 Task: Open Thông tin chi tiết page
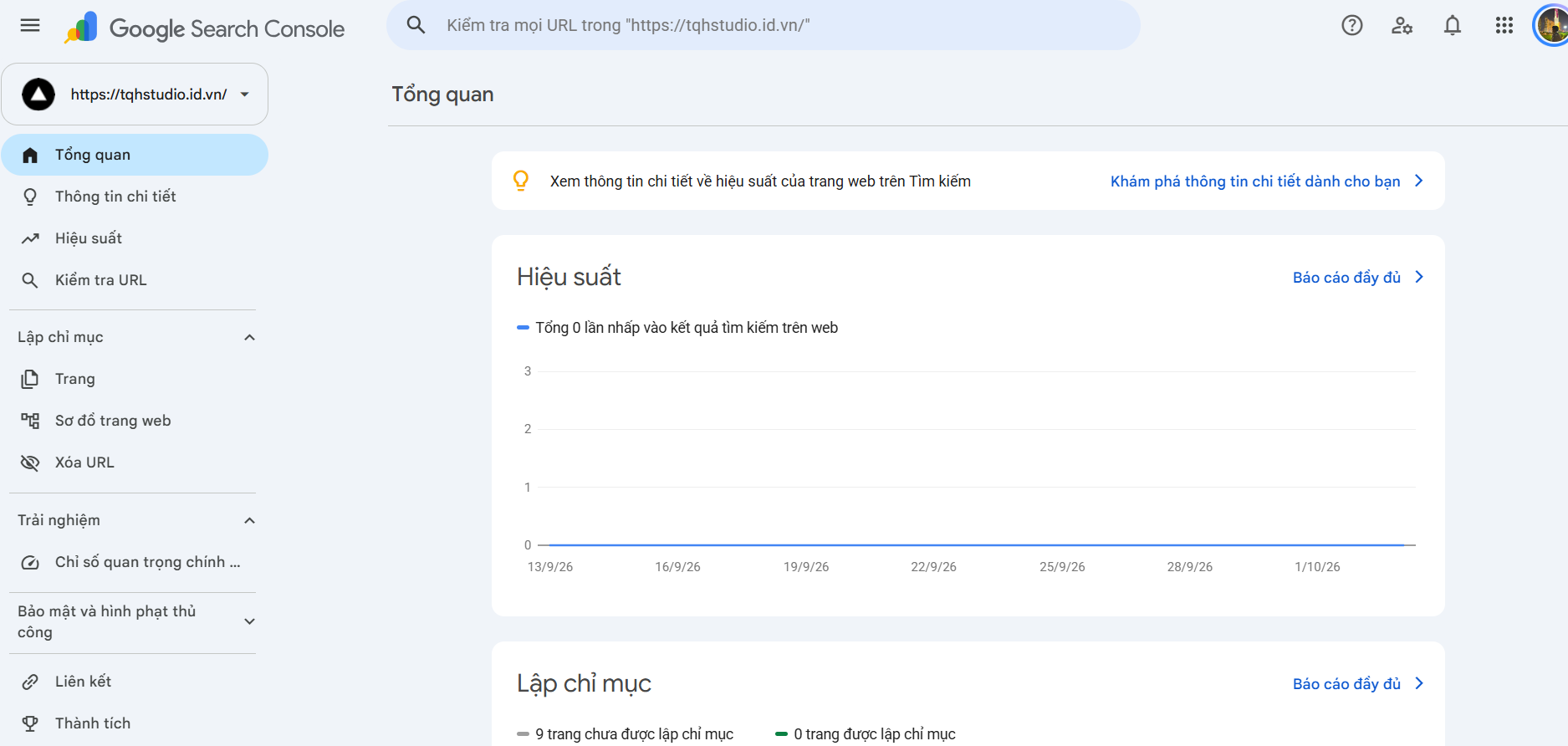tap(135, 197)
